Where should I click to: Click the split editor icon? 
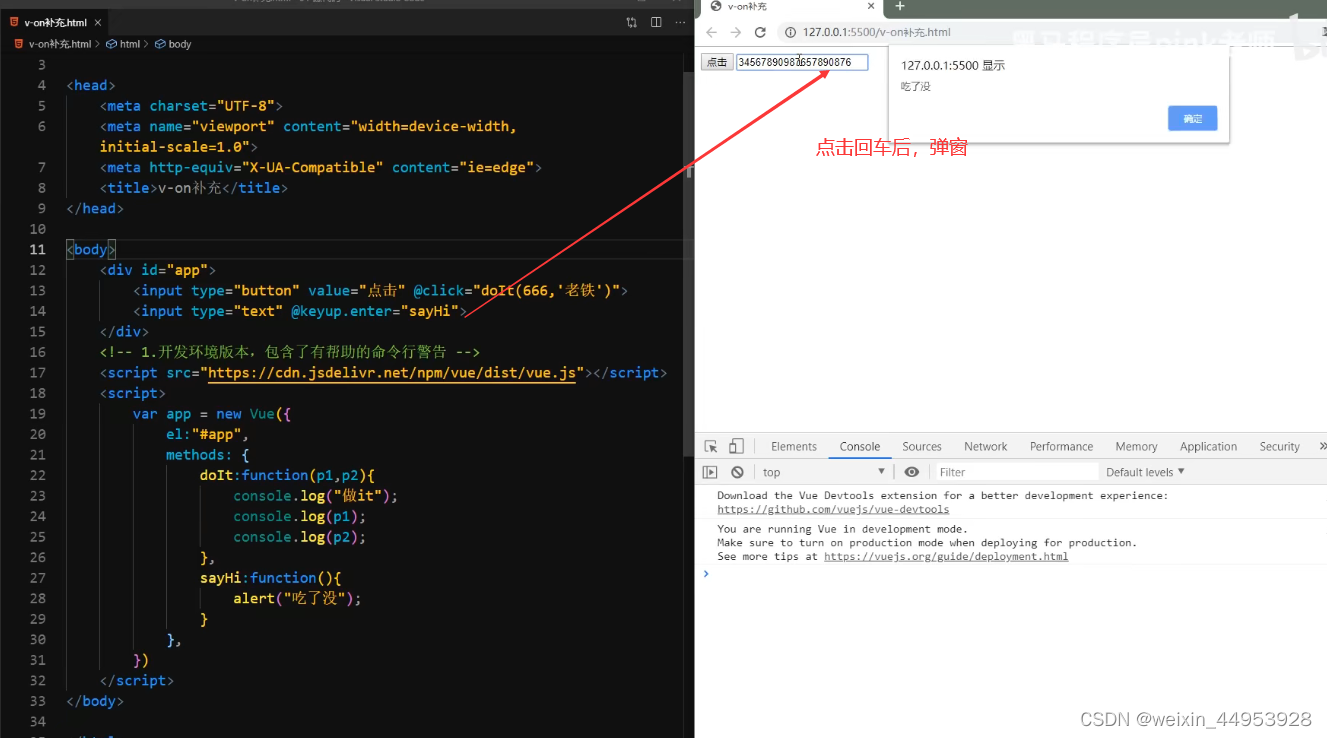pos(656,22)
